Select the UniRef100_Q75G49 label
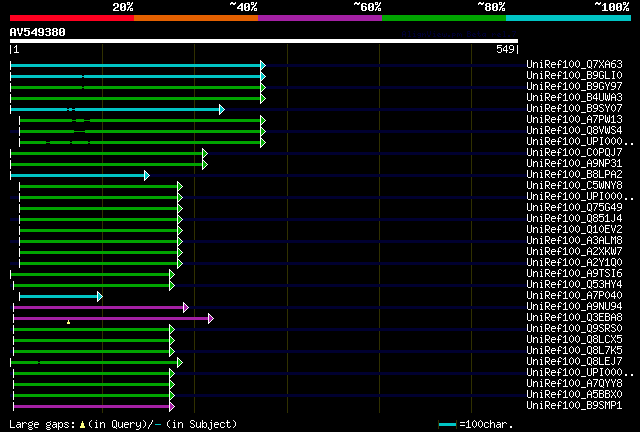 [574, 208]
